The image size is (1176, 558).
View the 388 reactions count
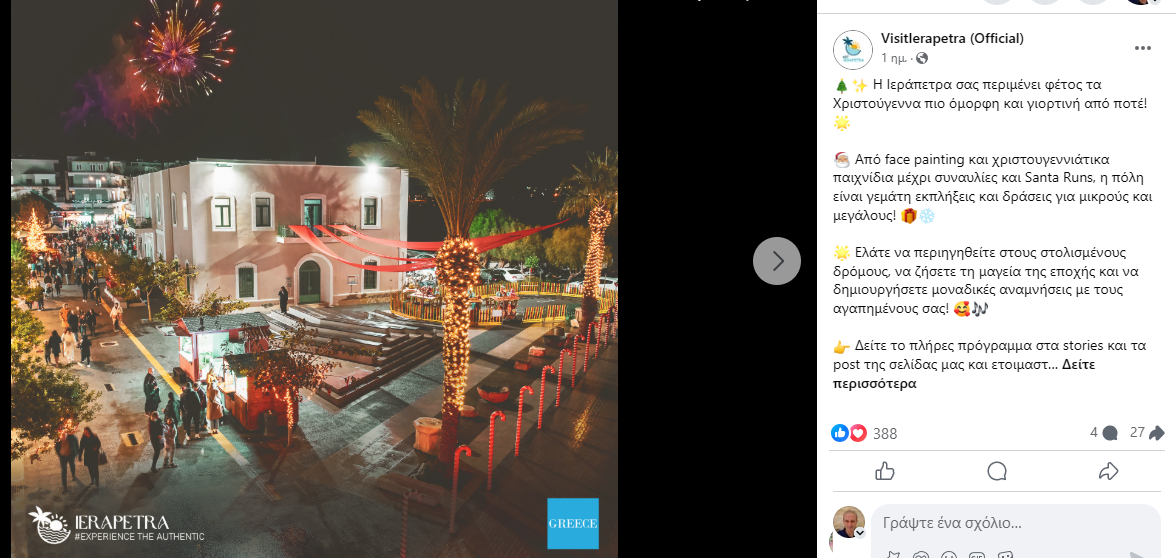885,434
